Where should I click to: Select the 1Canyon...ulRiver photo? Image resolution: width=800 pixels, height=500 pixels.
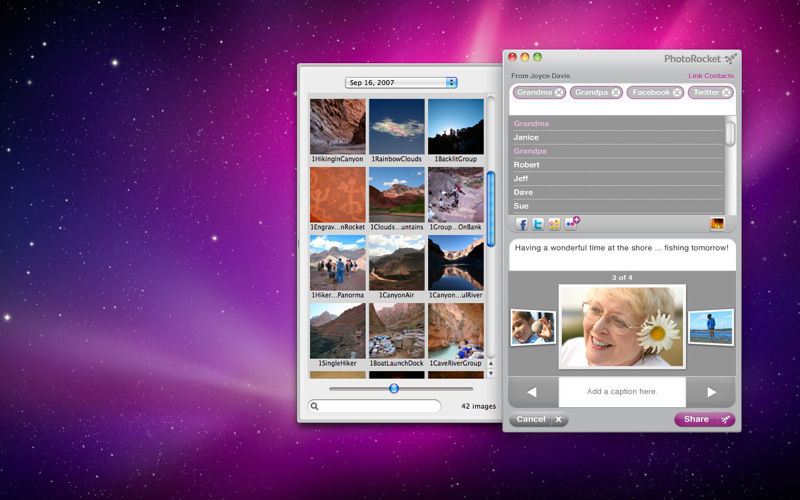[456, 263]
